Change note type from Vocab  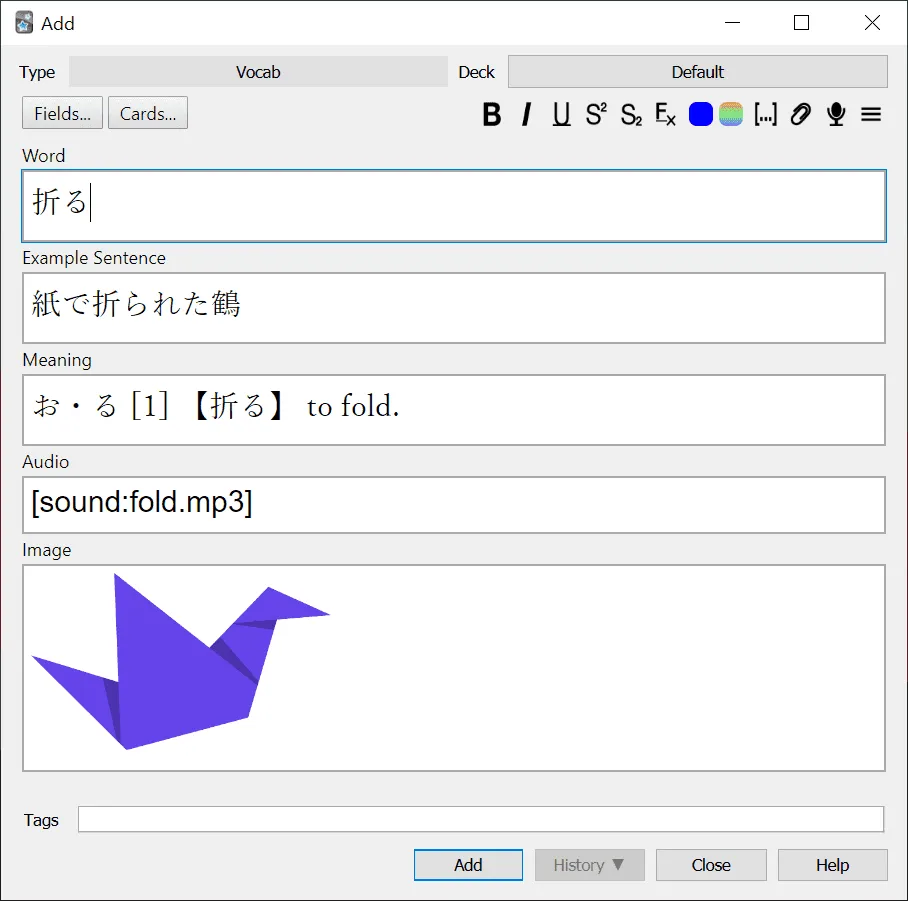point(258,72)
